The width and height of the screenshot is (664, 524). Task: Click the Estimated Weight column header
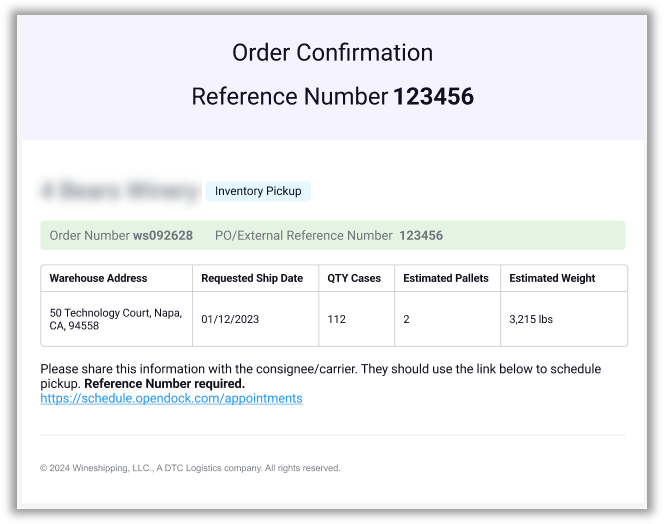(x=552, y=278)
